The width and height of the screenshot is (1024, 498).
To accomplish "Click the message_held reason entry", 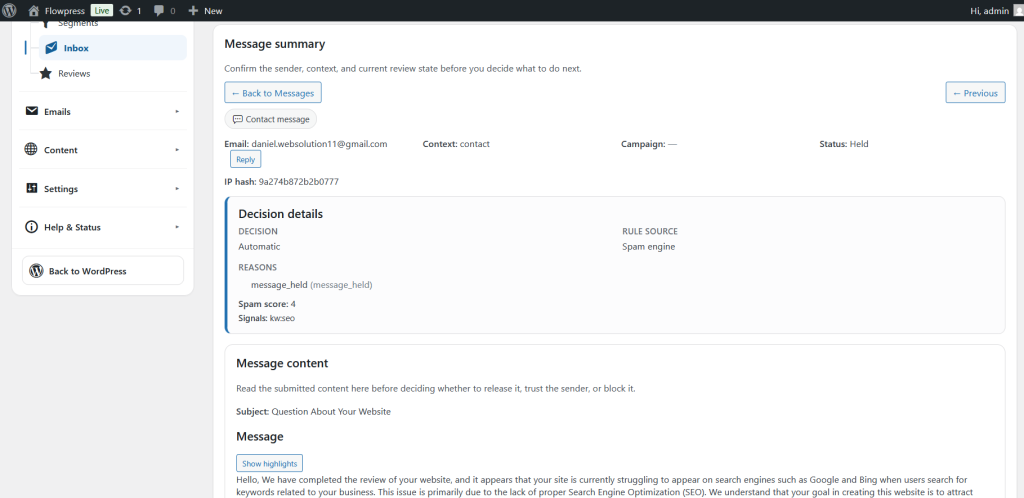I will coord(312,285).
